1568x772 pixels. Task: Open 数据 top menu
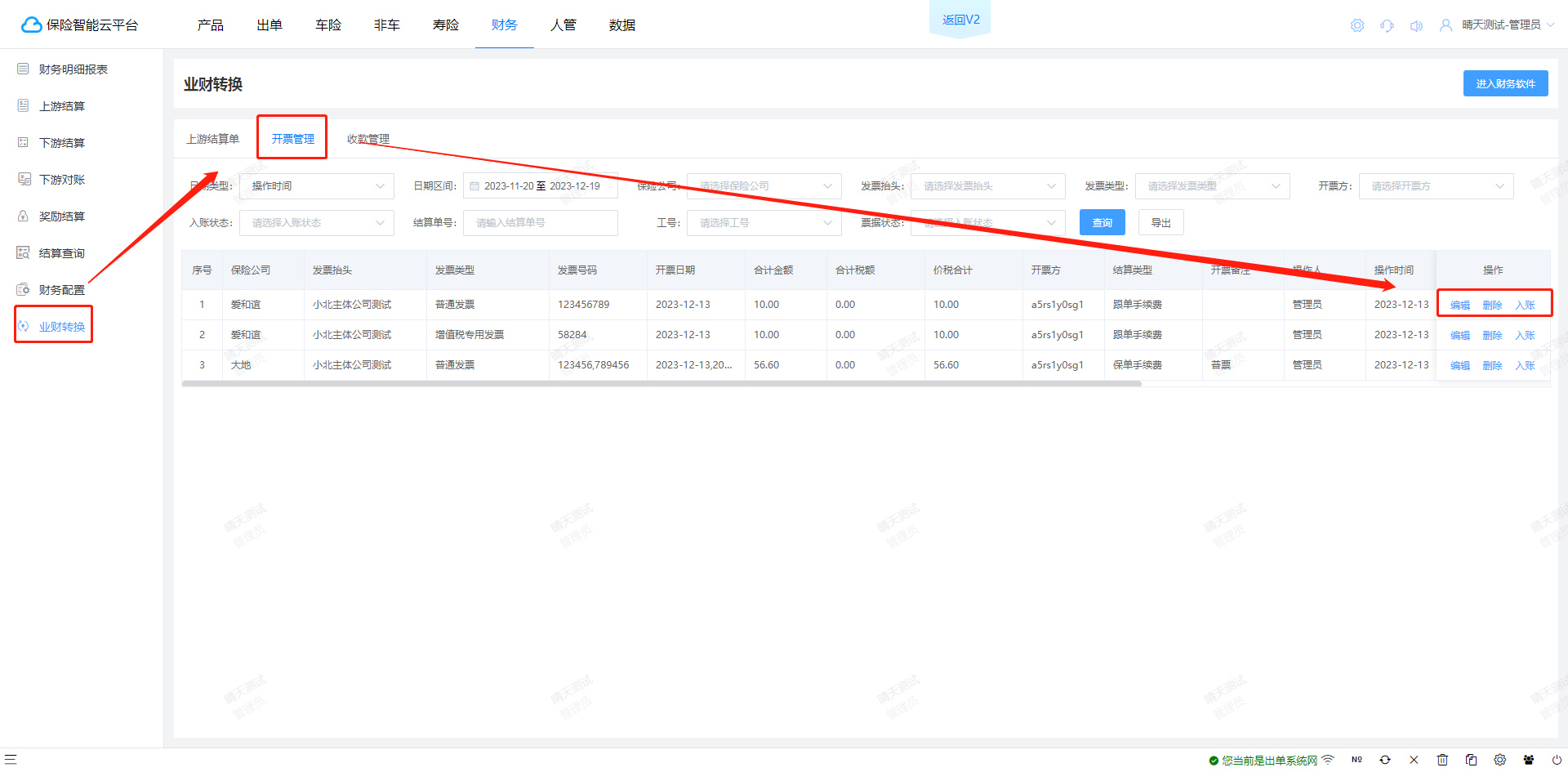click(622, 25)
